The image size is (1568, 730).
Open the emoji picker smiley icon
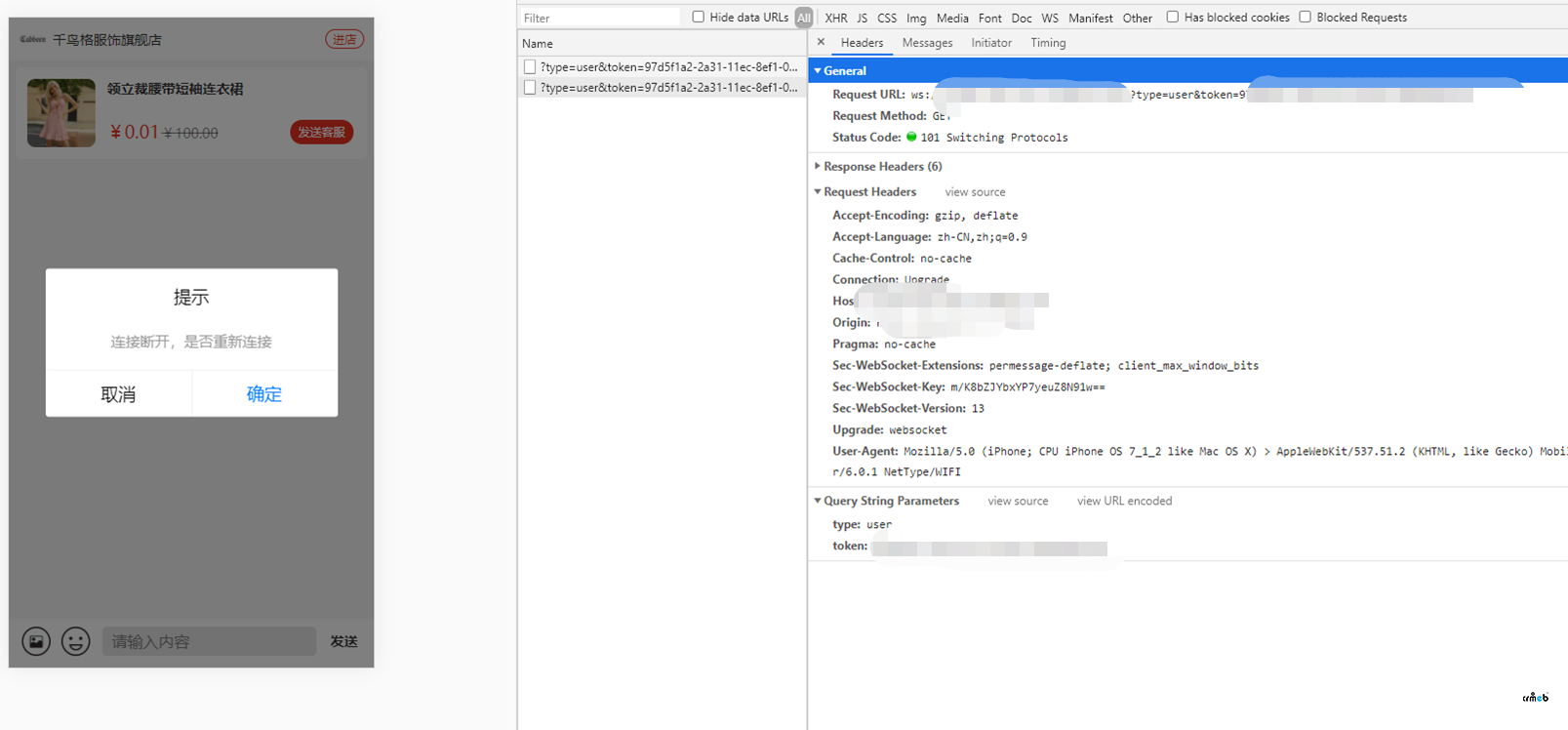pyautogui.click(x=76, y=641)
